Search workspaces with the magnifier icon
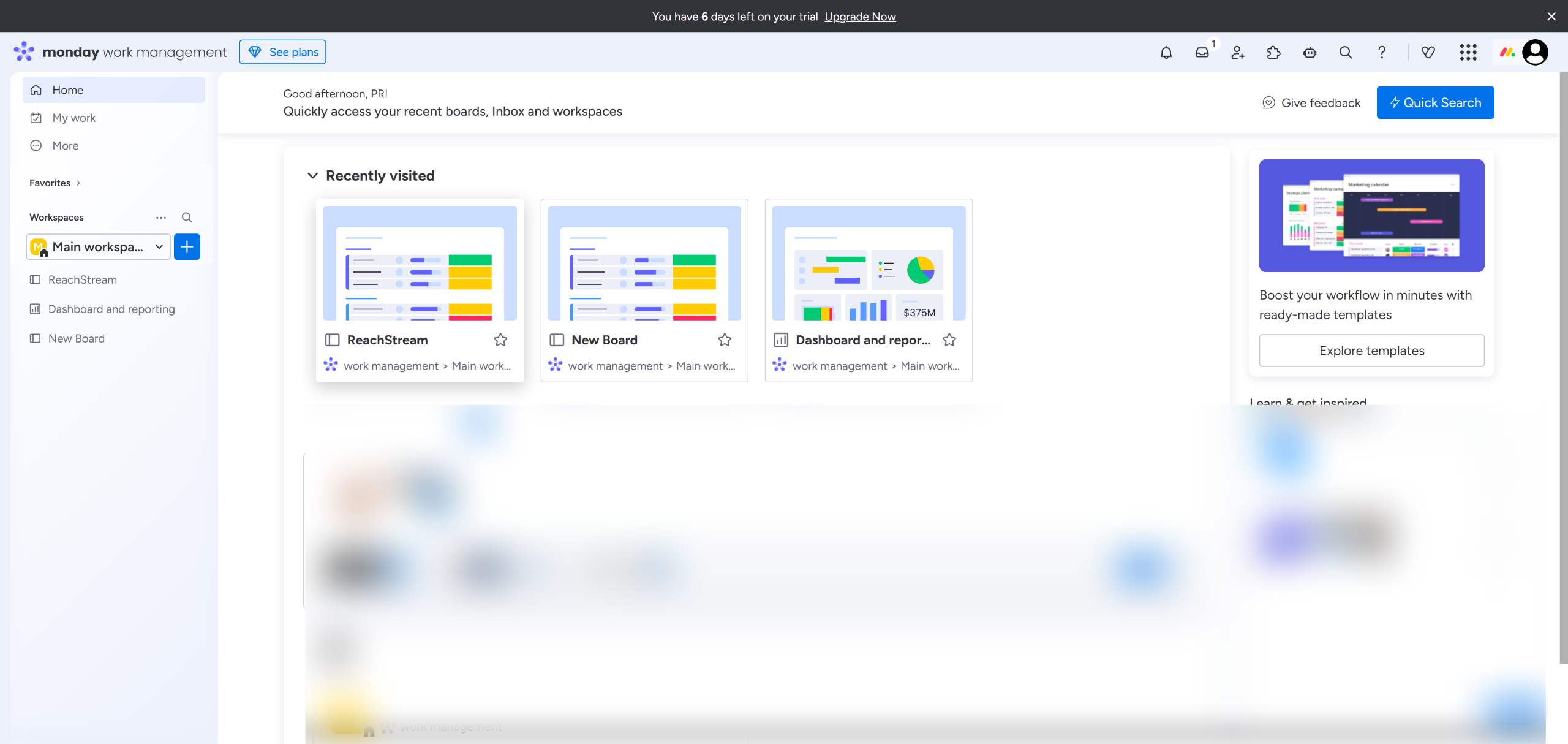Image resolution: width=1568 pixels, height=744 pixels. point(187,218)
